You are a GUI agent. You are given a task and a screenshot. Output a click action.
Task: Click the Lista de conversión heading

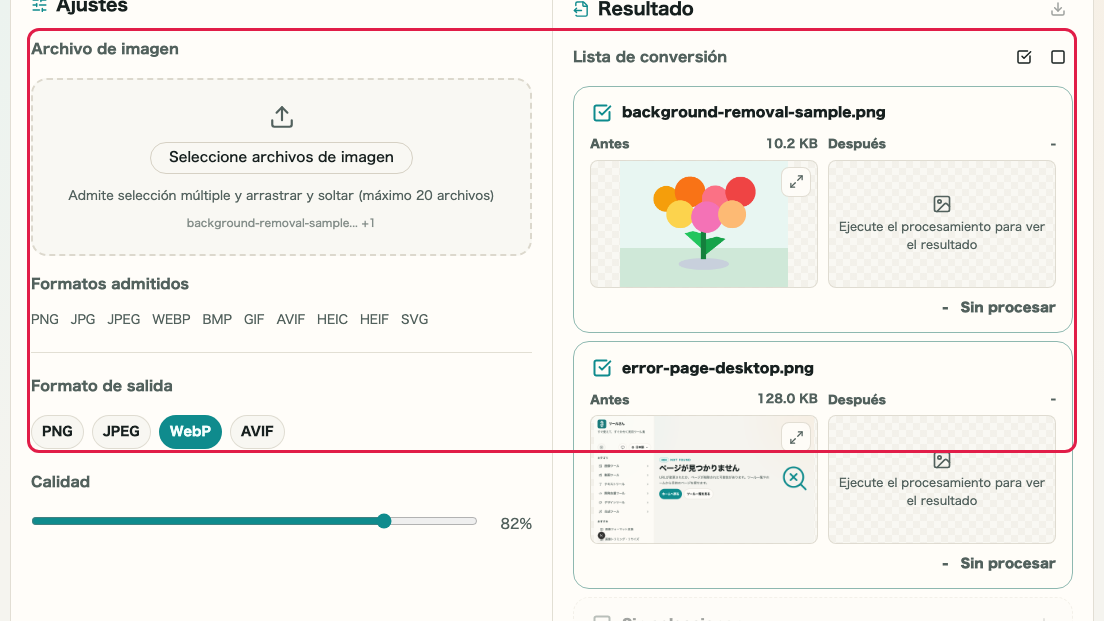650,57
